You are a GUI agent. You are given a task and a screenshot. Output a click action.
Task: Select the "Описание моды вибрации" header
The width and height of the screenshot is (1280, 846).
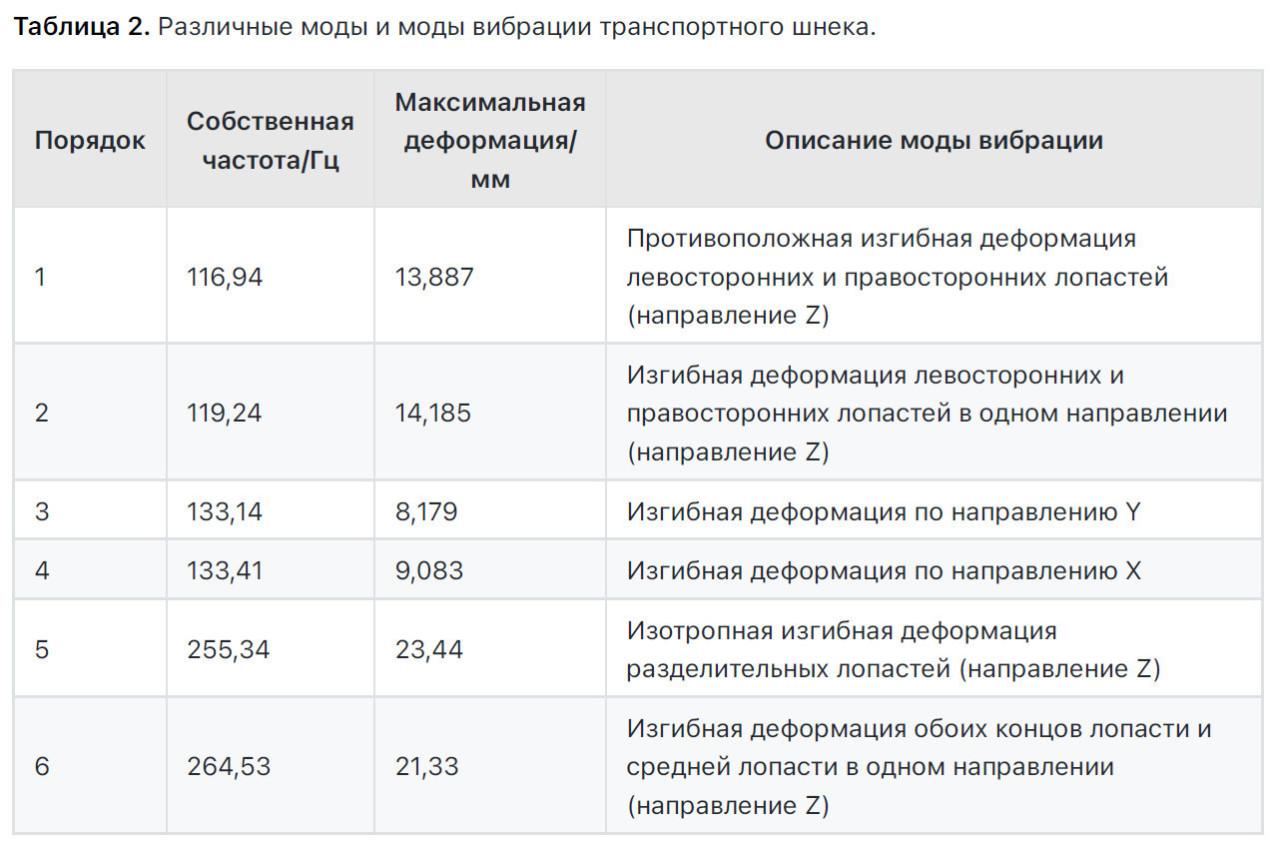934,140
